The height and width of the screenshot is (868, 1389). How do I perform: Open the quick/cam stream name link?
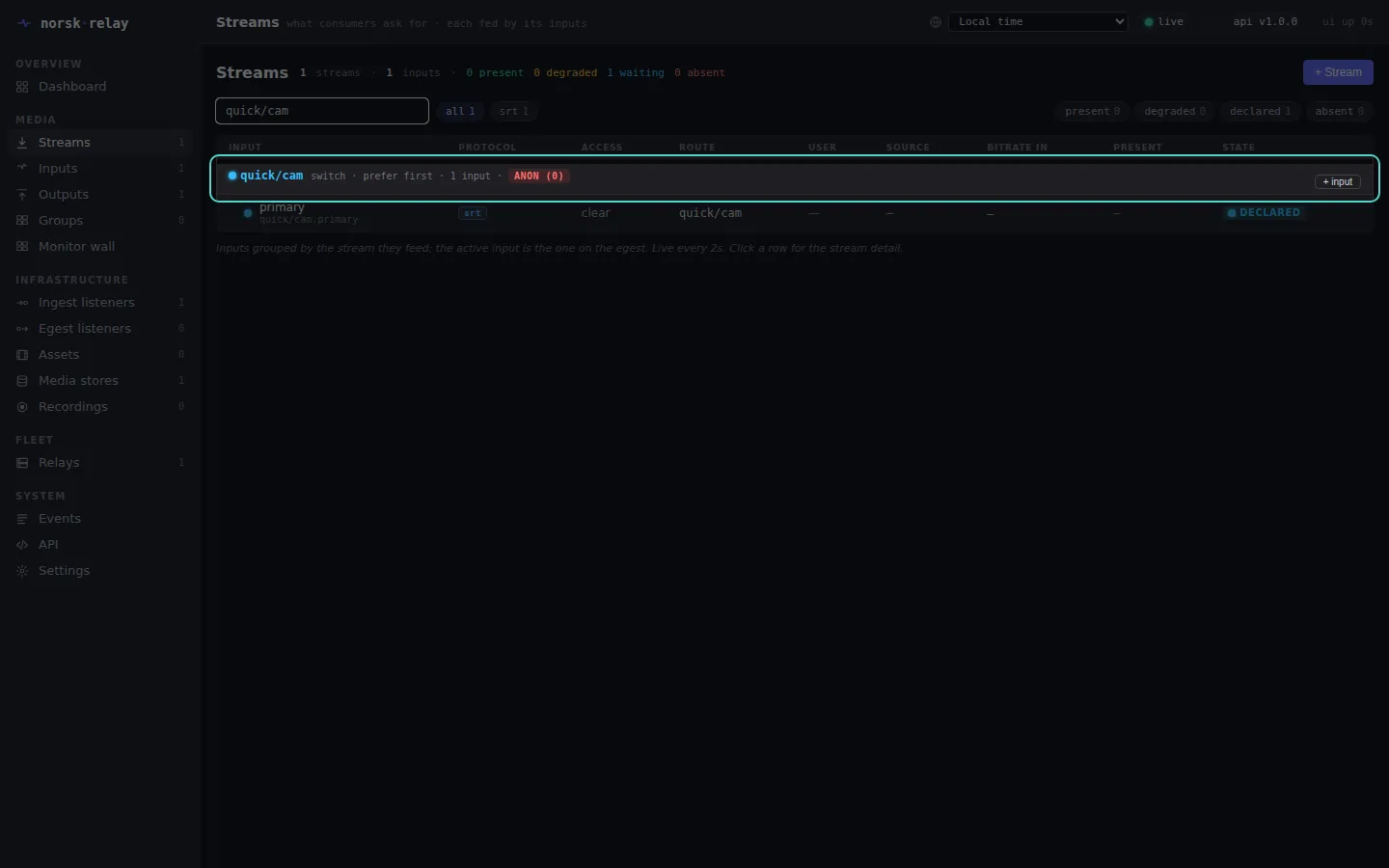click(271, 176)
